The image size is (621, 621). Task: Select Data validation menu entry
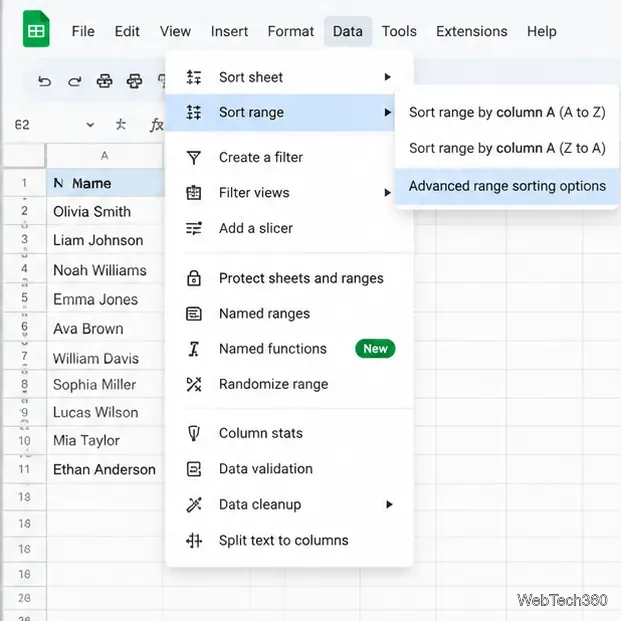coord(290,469)
